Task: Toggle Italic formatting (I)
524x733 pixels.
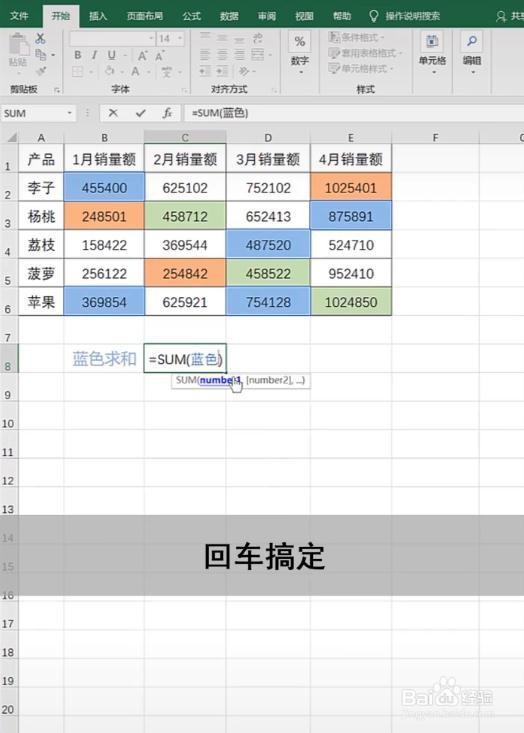Action: coord(94,55)
